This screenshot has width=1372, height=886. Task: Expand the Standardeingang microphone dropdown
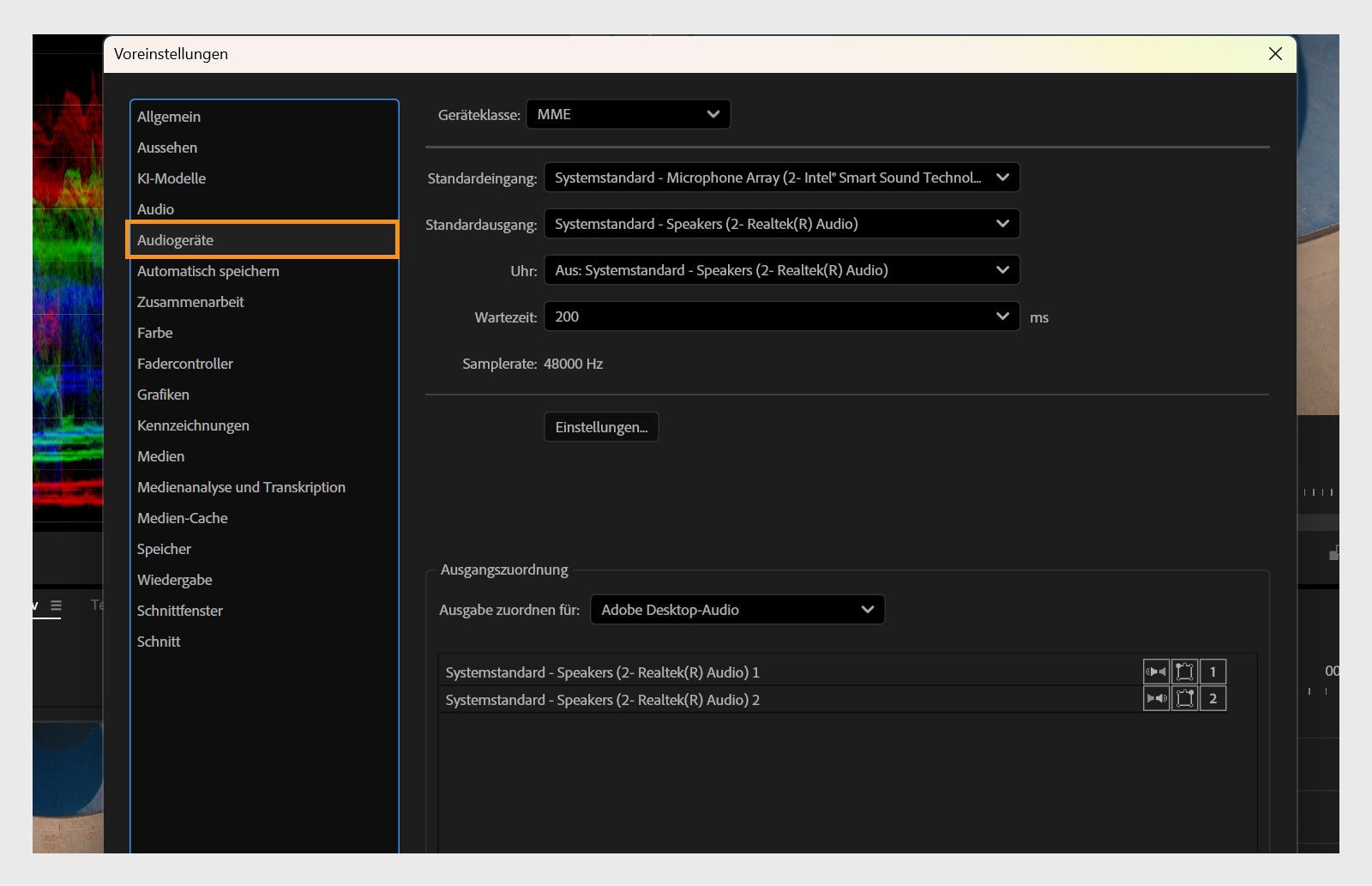781,178
